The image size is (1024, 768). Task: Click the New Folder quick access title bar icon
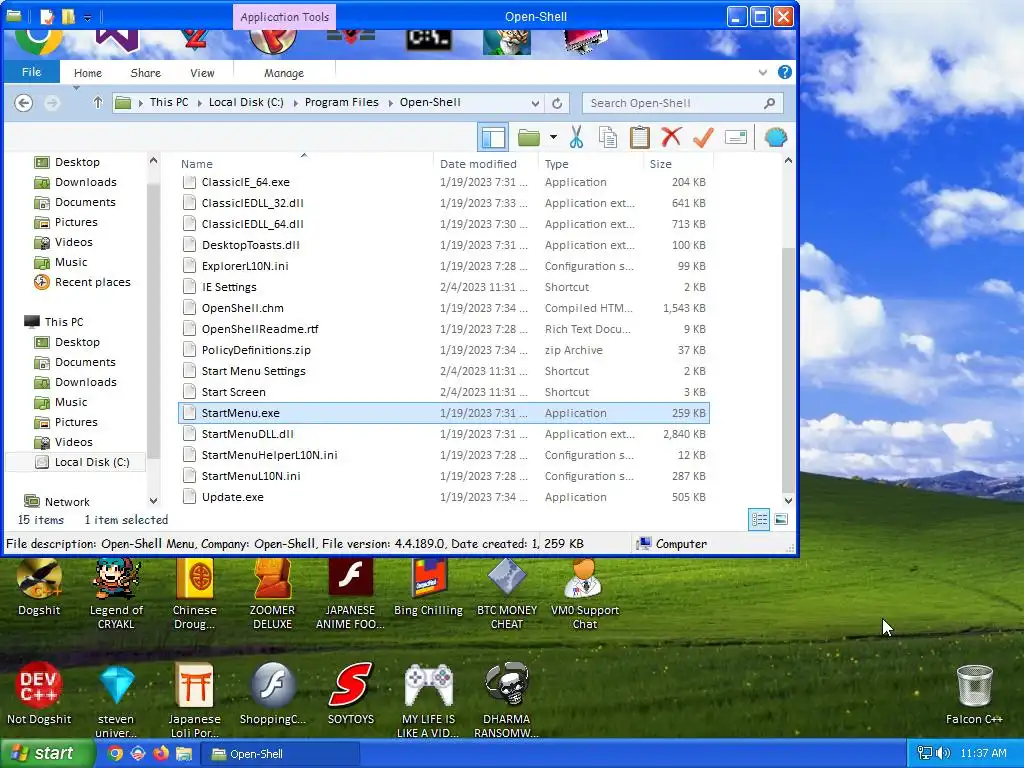[x=68, y=17]
